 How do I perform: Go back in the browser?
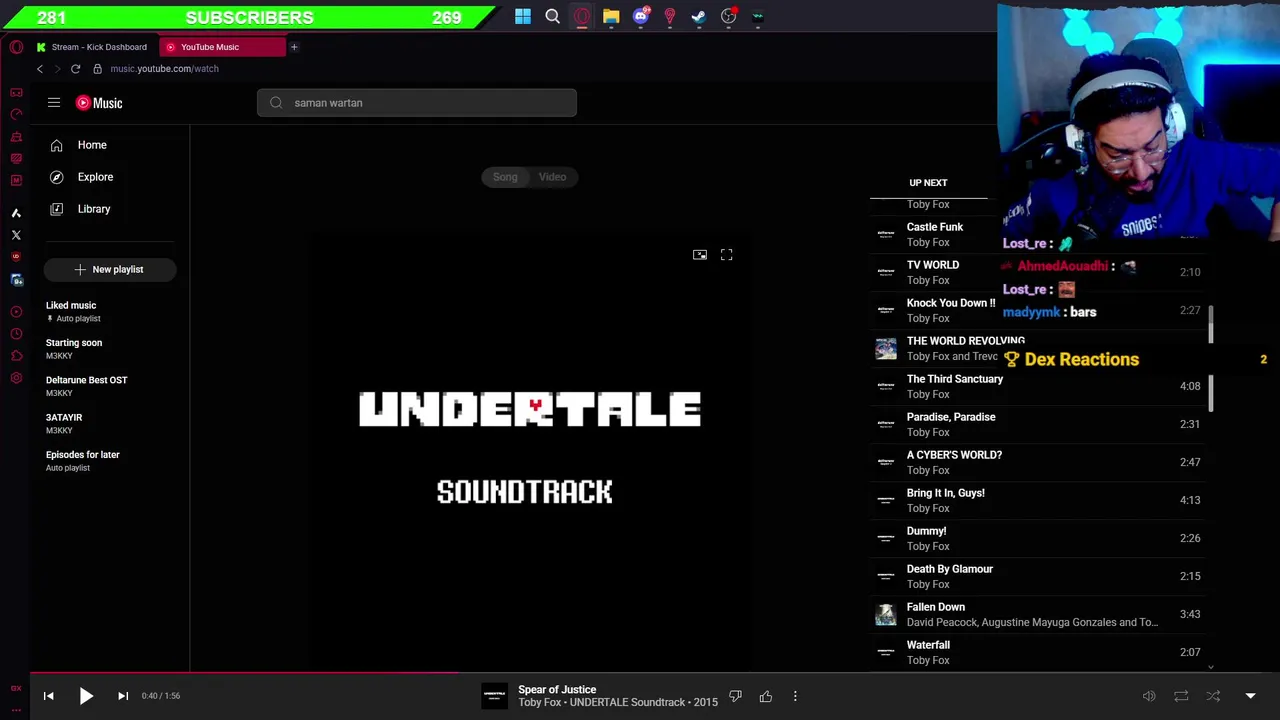(x=40, y=69)
